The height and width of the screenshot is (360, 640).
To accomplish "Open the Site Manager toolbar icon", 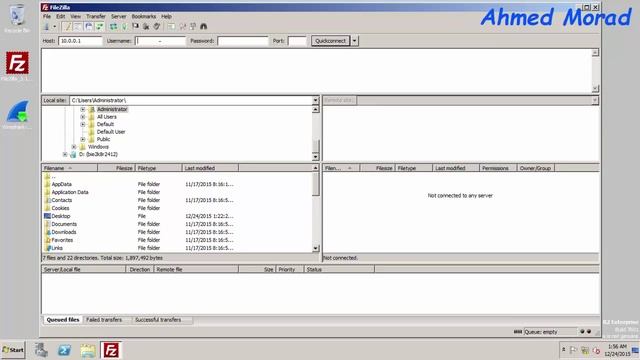I will 47,27.
